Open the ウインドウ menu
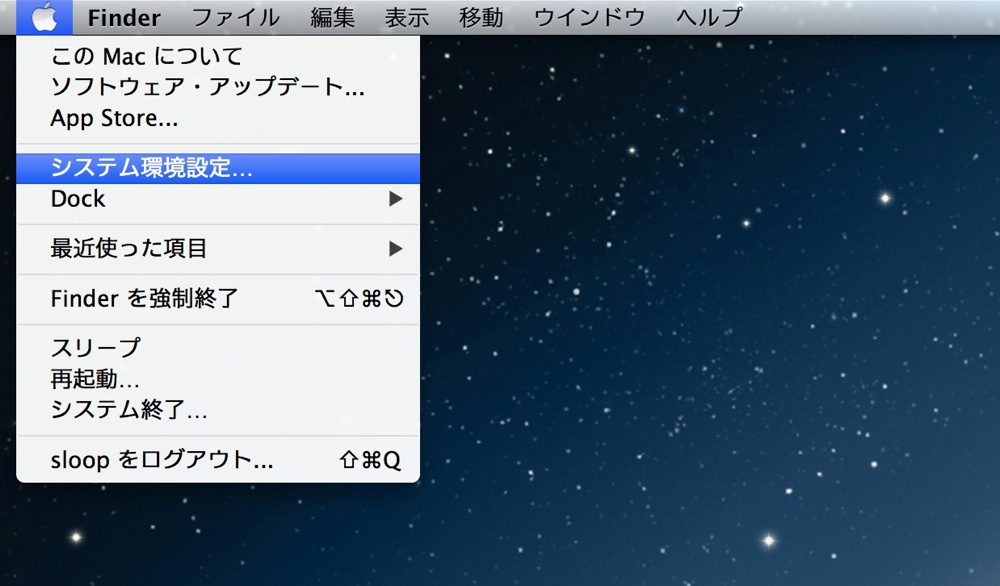 pyautogui.click(x=590, y=18)
